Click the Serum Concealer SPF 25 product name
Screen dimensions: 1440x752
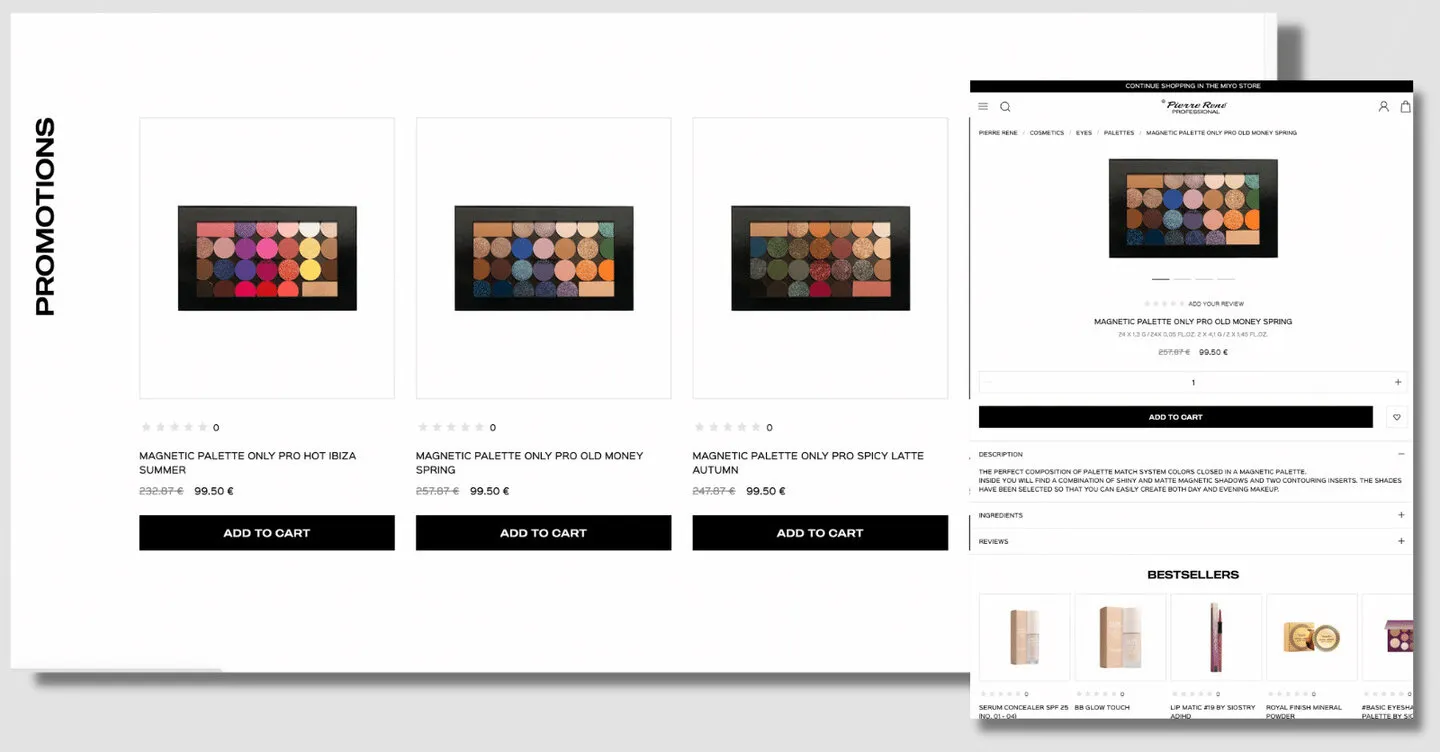(x=1023, y=711)
